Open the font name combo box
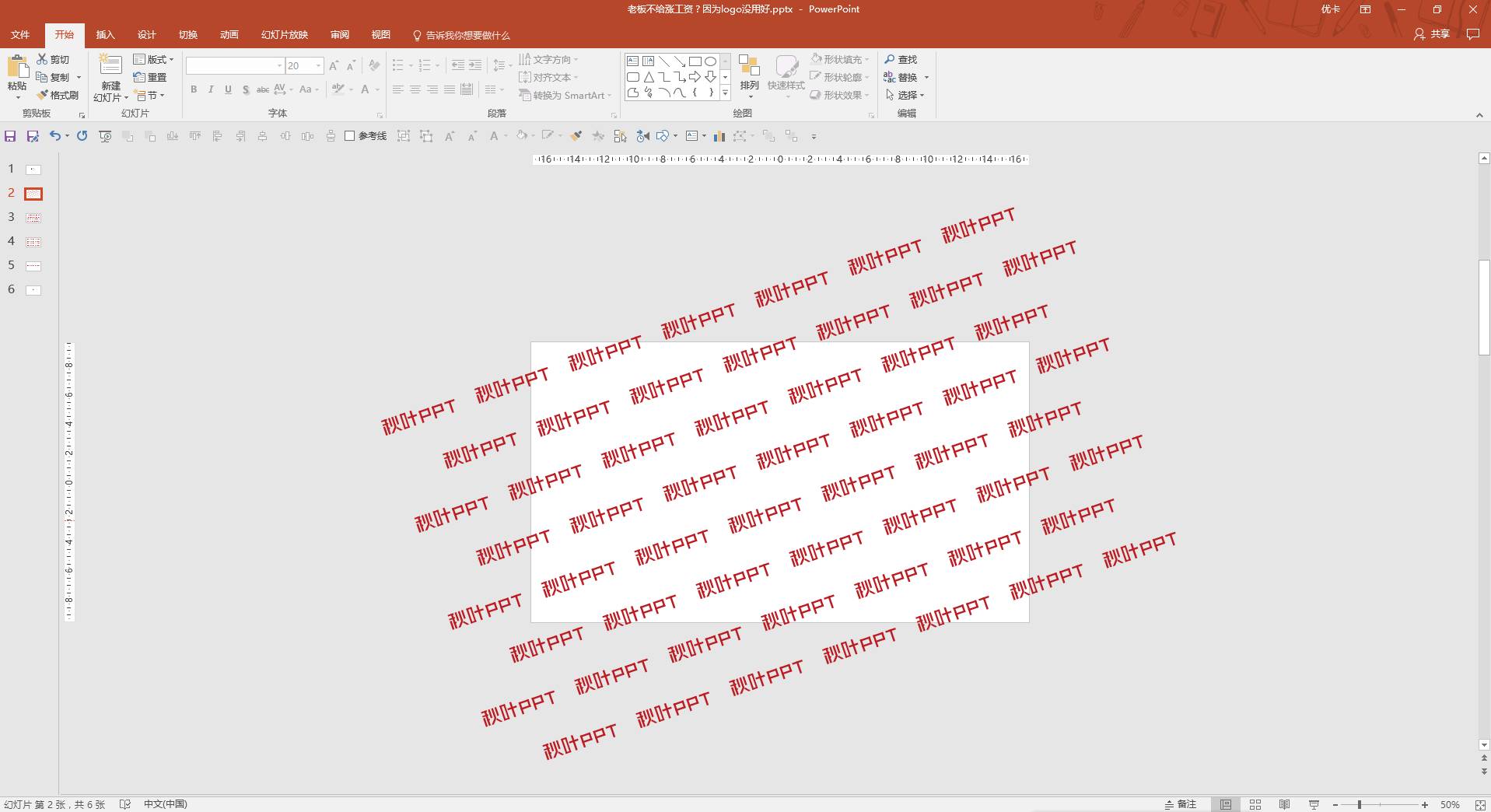 (234, 66)
